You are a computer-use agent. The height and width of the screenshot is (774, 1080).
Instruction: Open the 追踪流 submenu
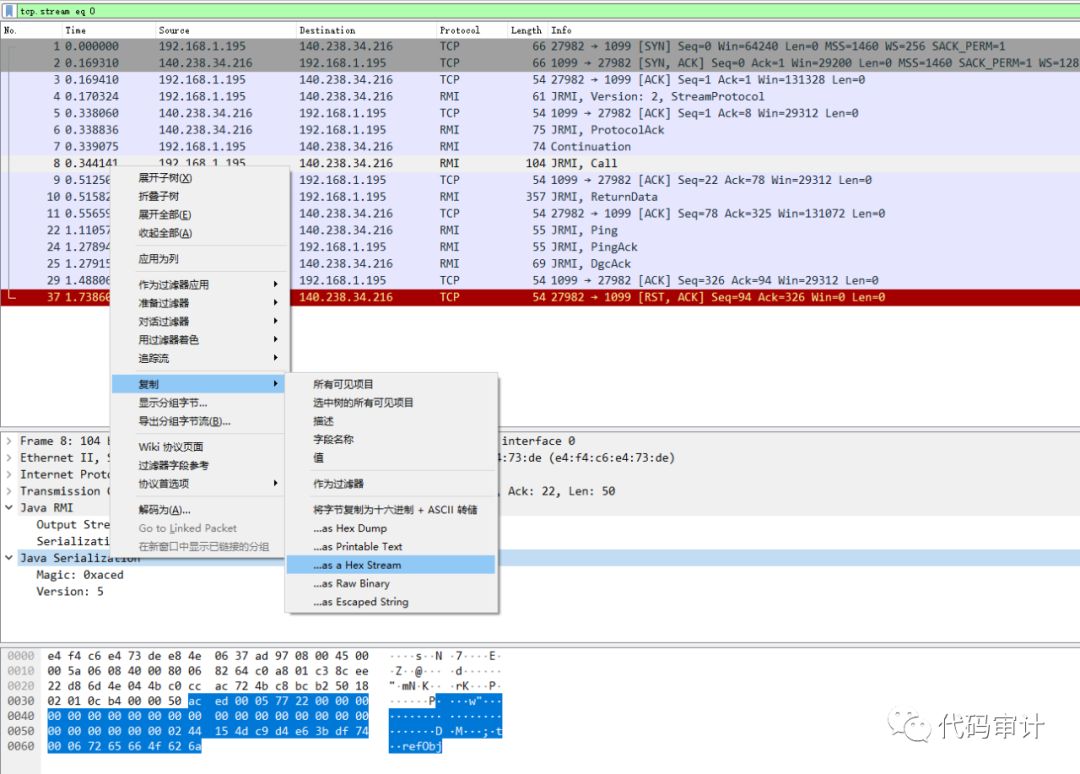point(200,358)
